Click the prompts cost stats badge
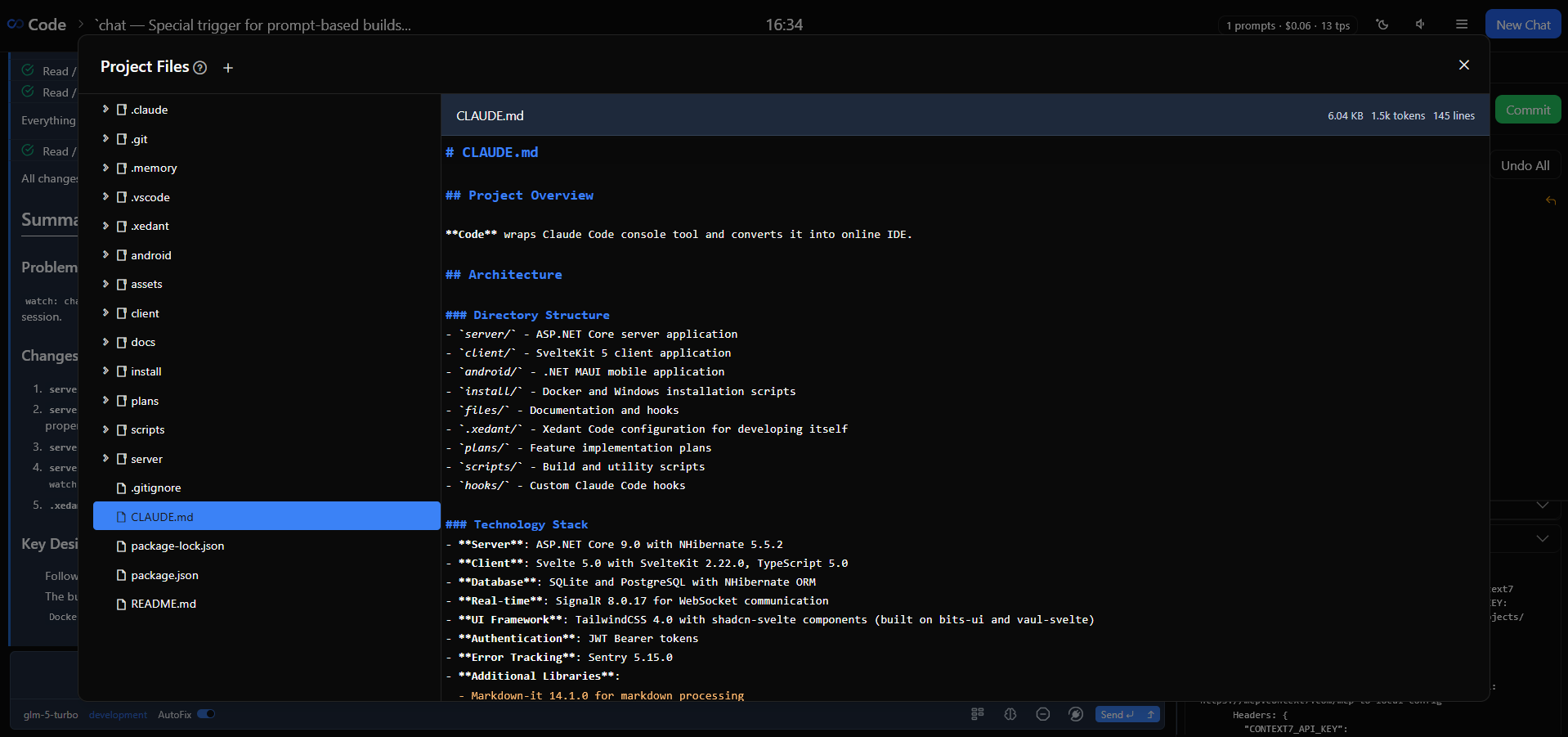1568x737 pixels. click(x=1288, y=25)
